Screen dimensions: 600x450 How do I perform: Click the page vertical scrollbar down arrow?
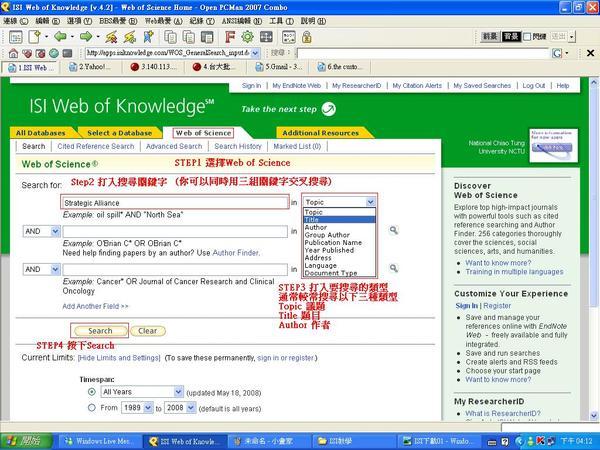pyautogui.click(x=594, y=415)
